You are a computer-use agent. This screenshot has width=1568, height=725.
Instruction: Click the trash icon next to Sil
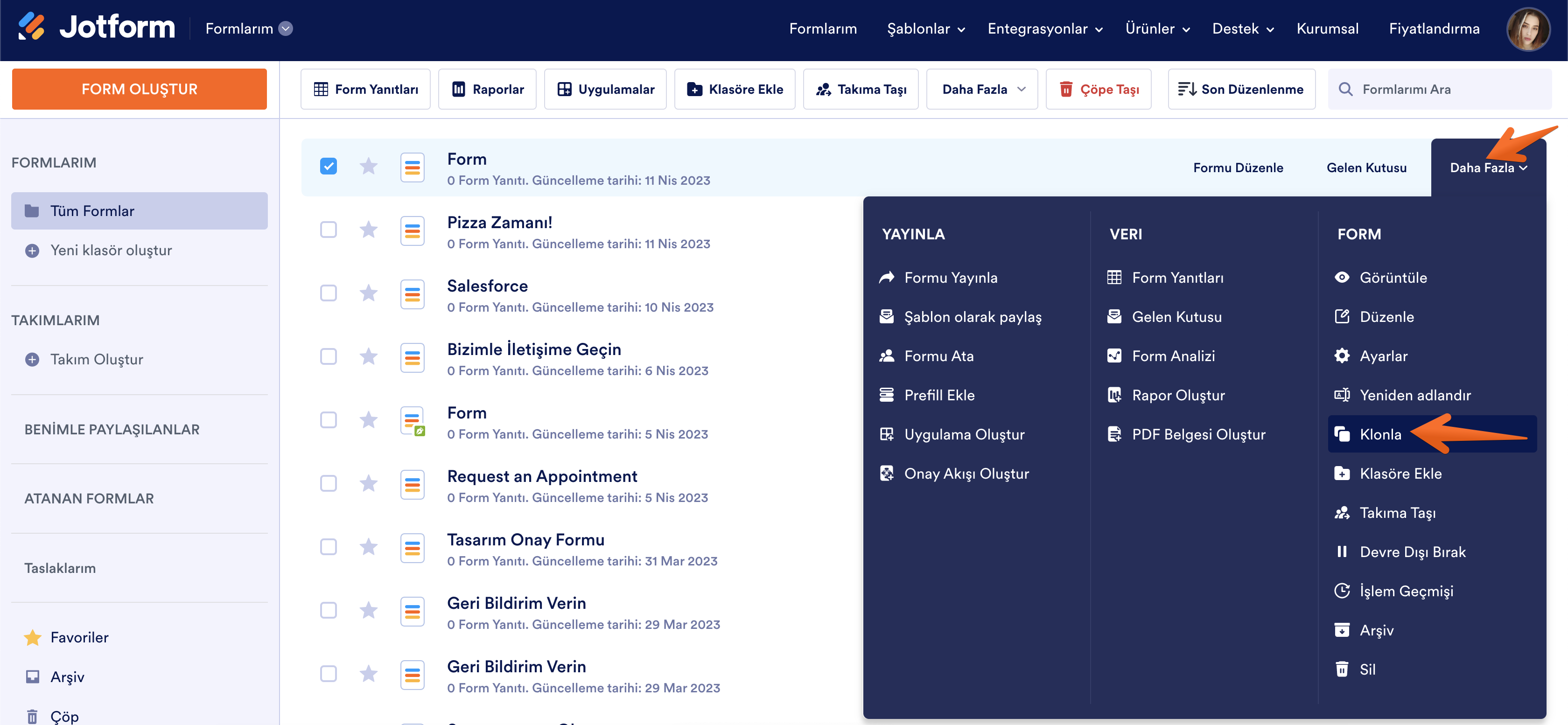coord(1342,669)
